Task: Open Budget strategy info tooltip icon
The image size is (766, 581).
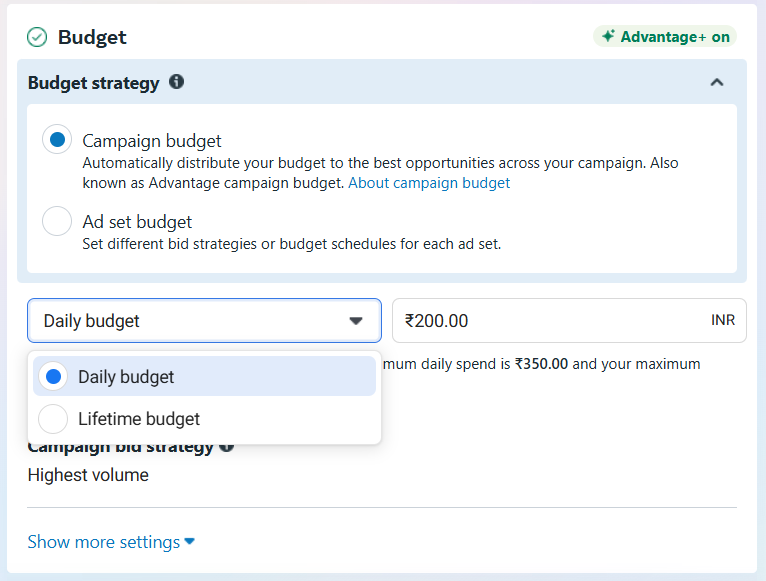Action: pos(176,82)
